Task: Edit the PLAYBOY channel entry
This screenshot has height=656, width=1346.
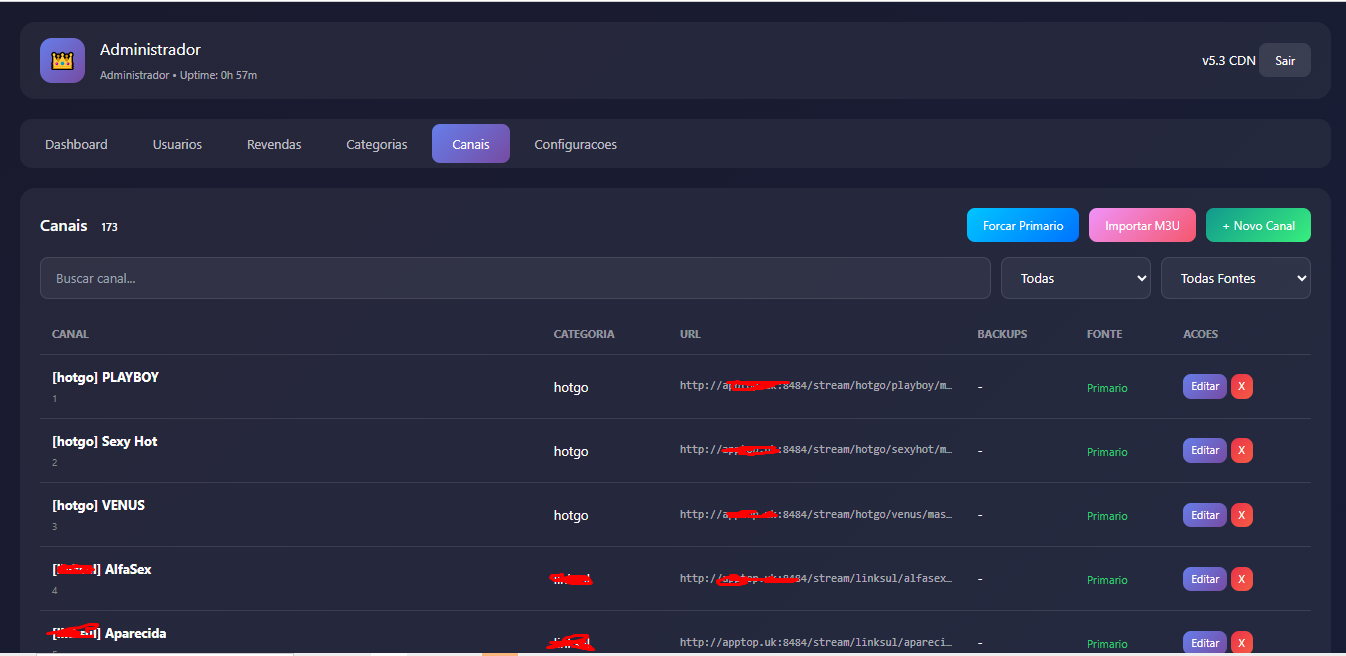Action: pyautogui.click(x=1204, y=387)
